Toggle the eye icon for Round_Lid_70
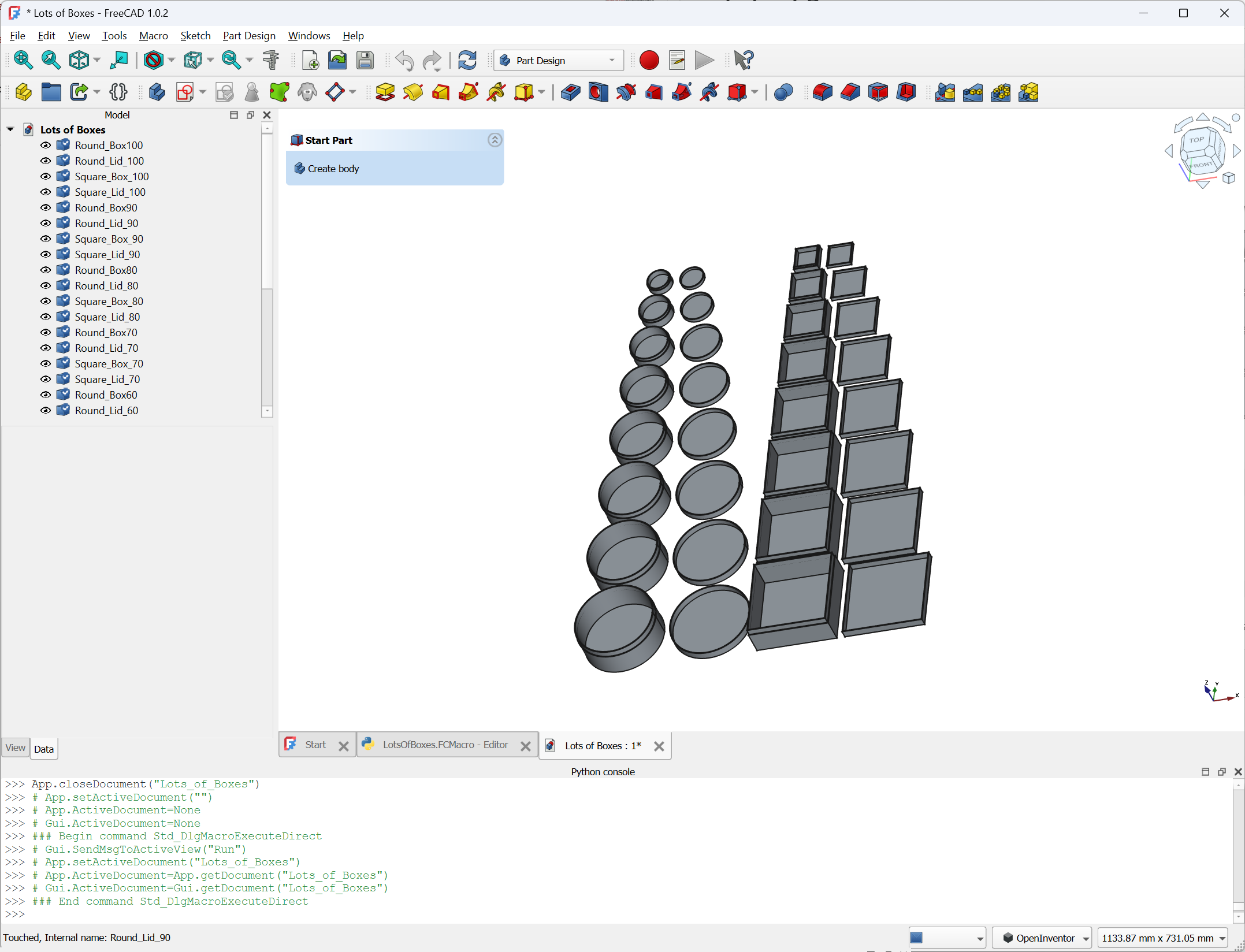Screen dimensions: 1245x952 pyautogui.click(x=46, y=348)
